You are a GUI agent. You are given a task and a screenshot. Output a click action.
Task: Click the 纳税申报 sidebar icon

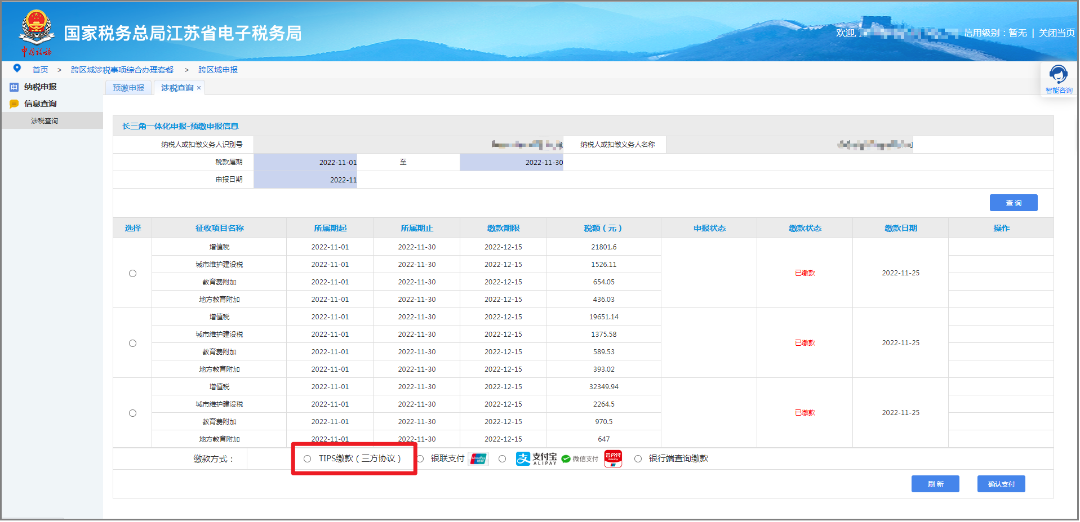[13, 87]
